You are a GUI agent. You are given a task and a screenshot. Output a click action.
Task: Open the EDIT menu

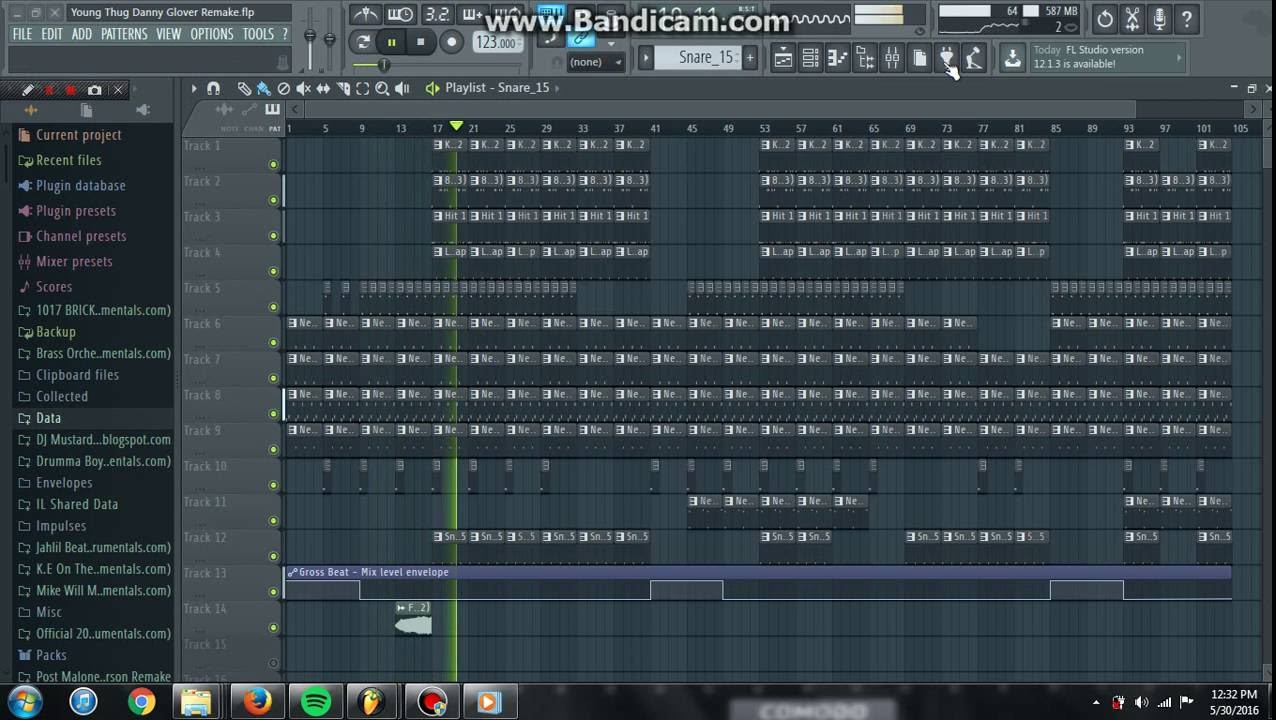click(x=52, y=34)
